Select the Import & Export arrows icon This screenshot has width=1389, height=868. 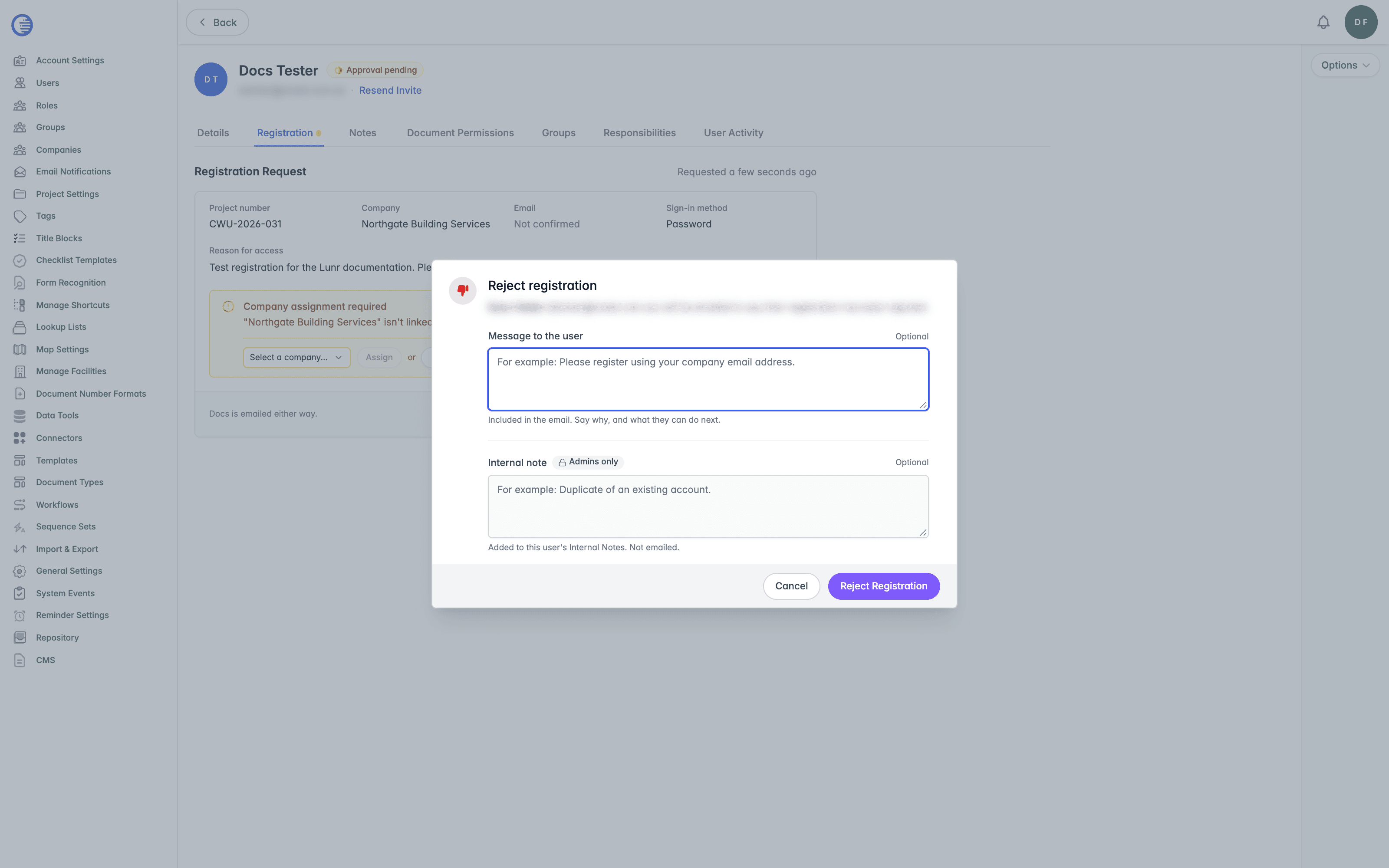(20, 549)
